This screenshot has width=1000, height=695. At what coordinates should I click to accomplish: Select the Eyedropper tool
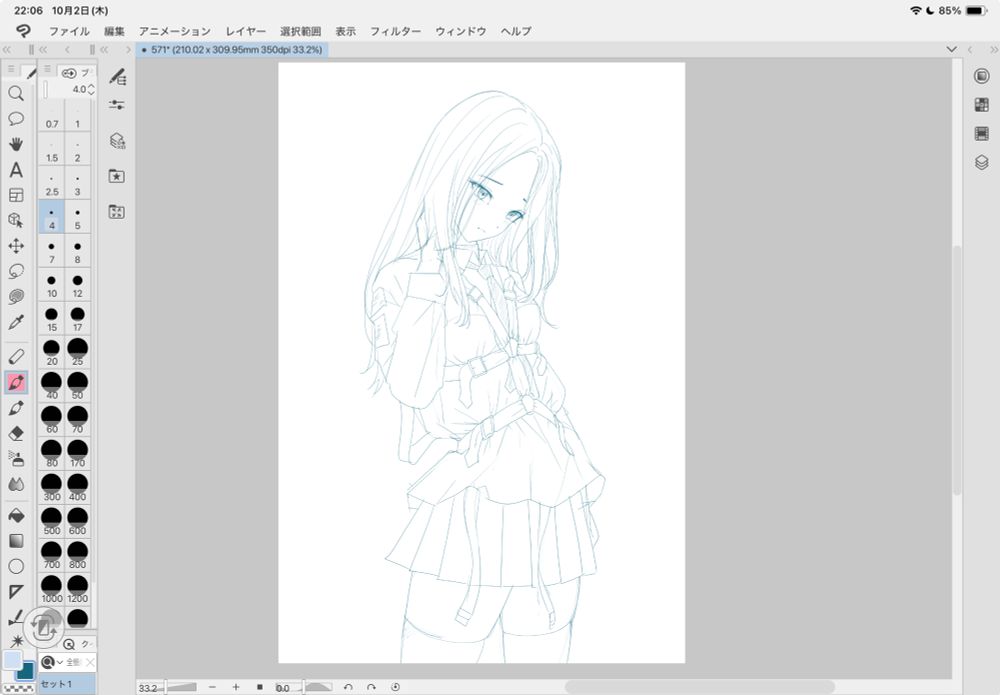(x=16, y=322)
